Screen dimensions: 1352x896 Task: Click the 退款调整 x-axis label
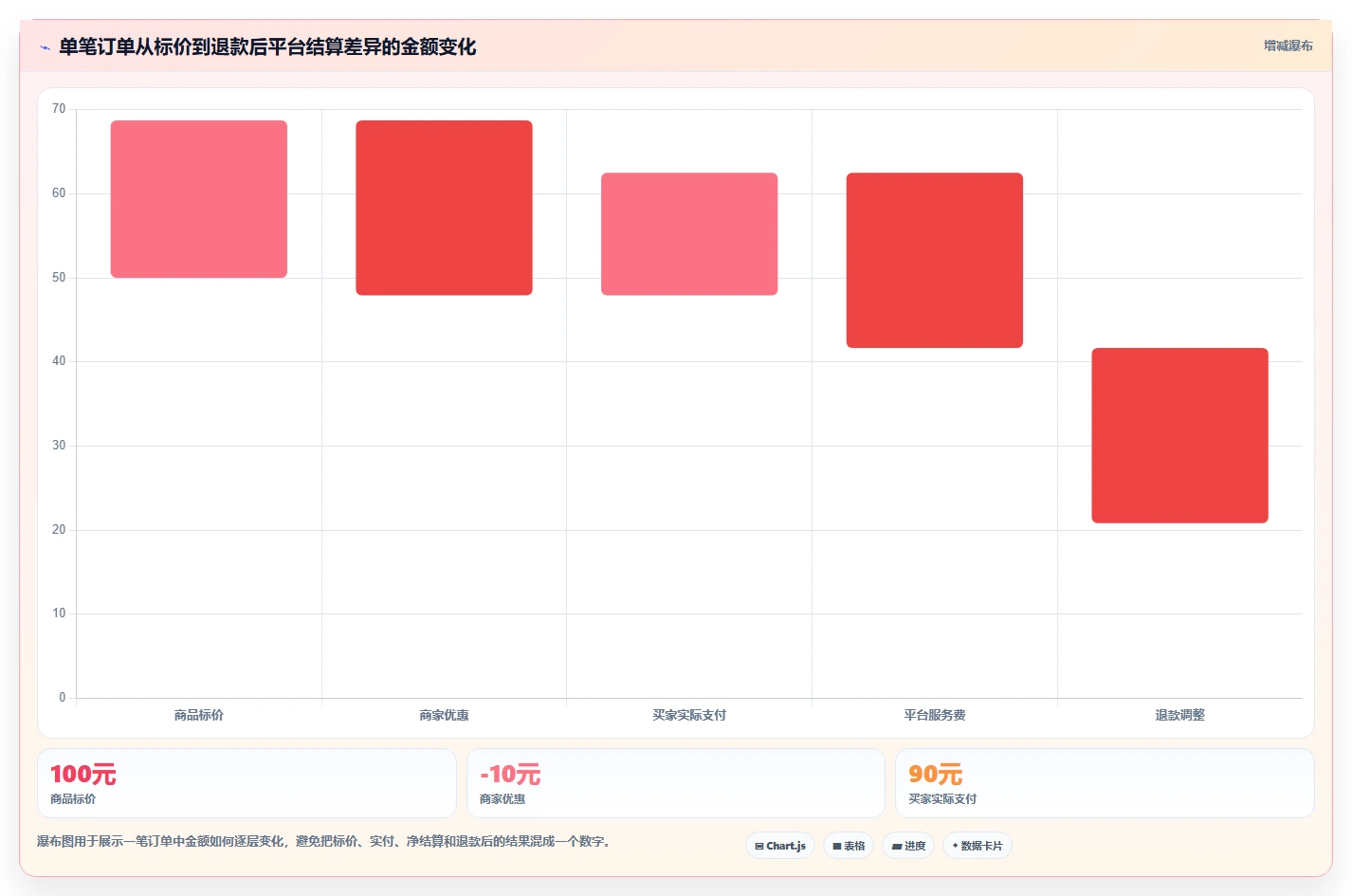tap(1179, 715)
